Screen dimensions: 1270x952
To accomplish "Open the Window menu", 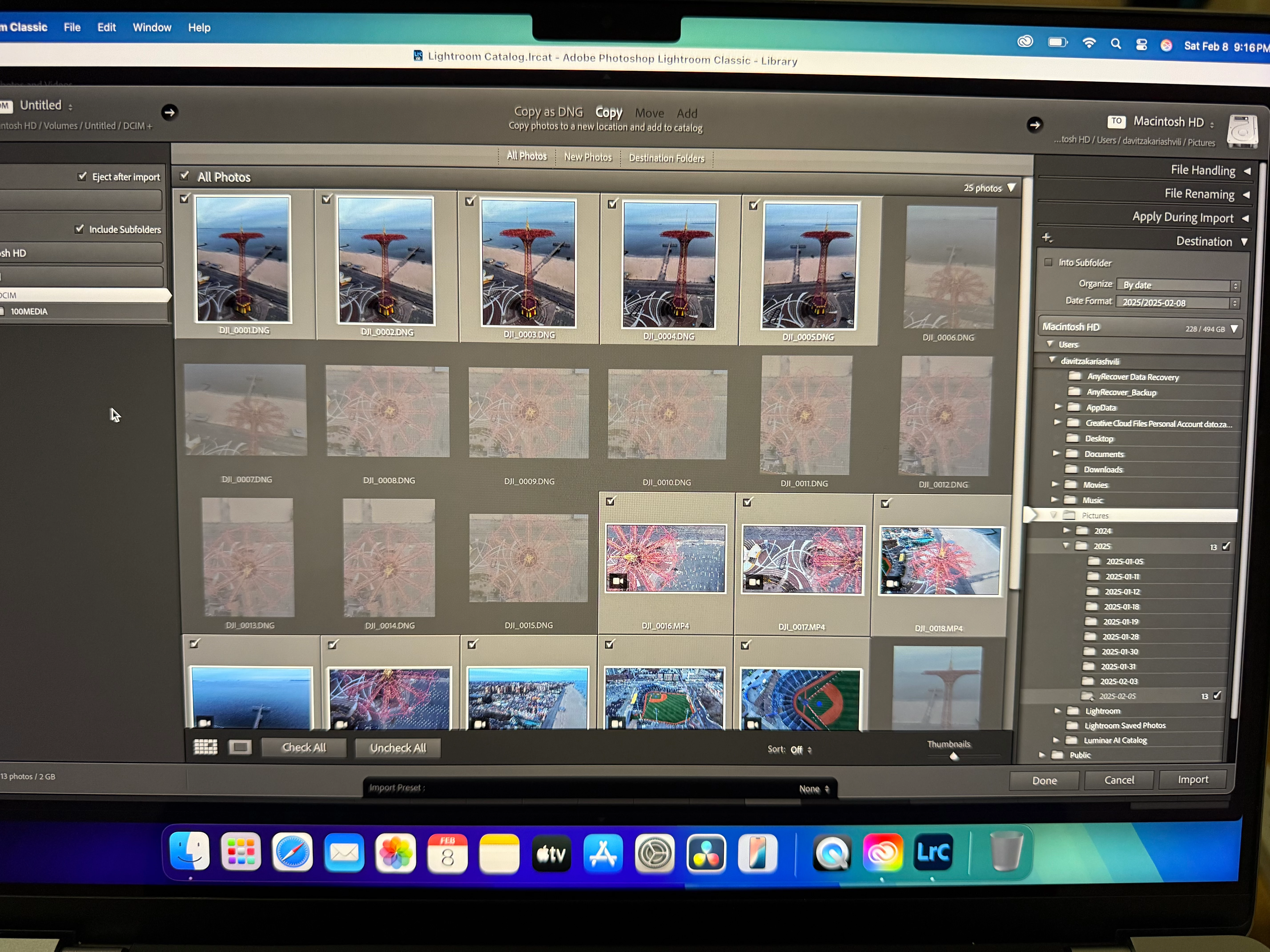I will 152,28.
